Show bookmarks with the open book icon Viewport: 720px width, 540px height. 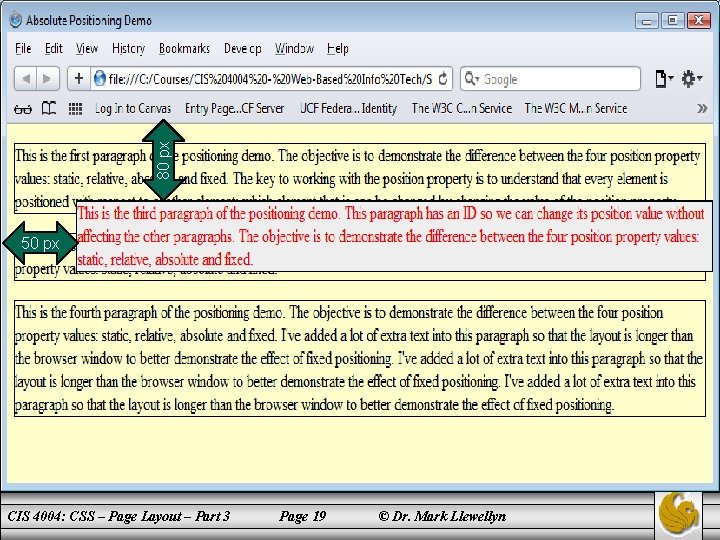[x=49, y=108]
